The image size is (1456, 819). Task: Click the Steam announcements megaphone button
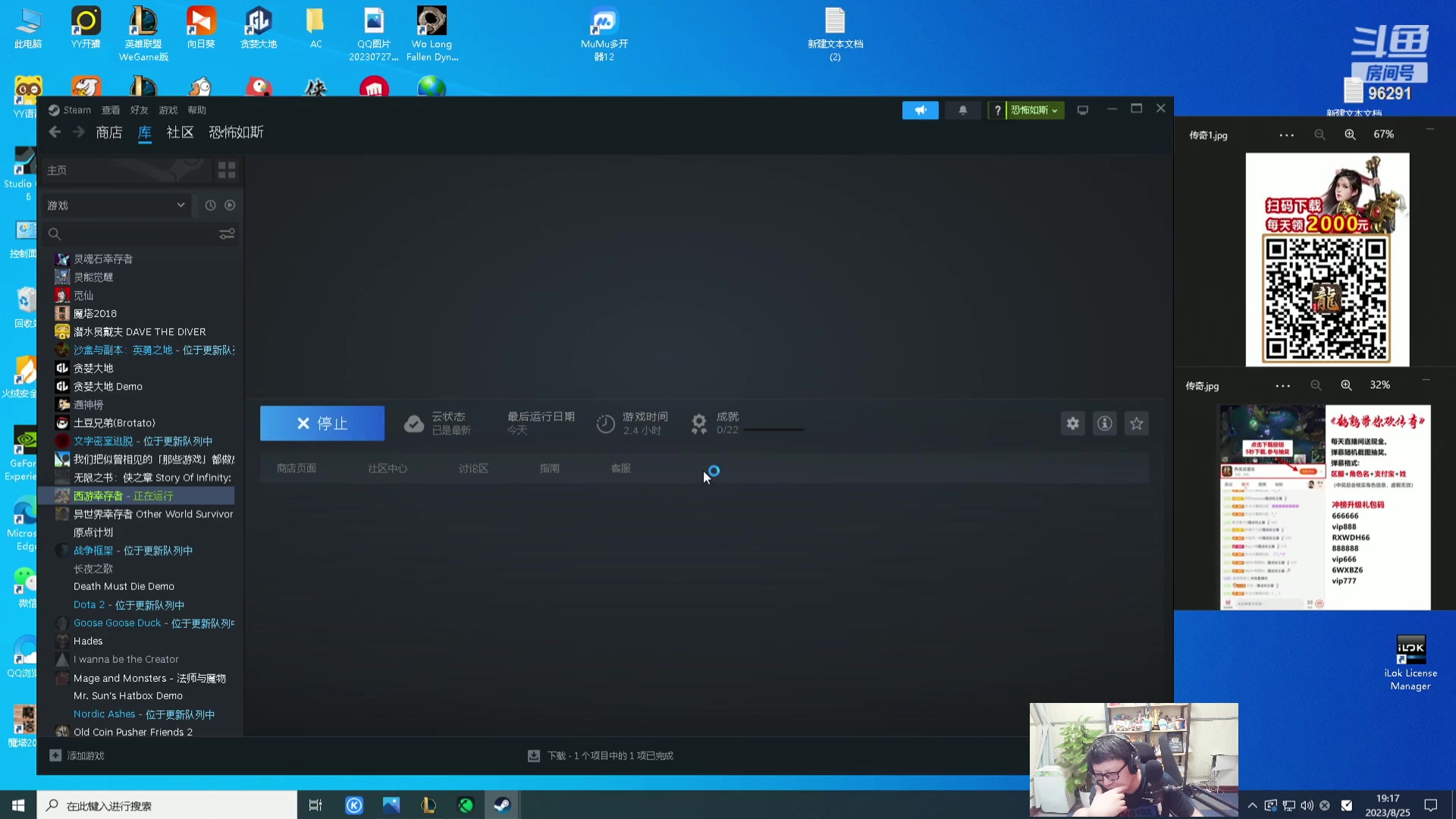920,110
